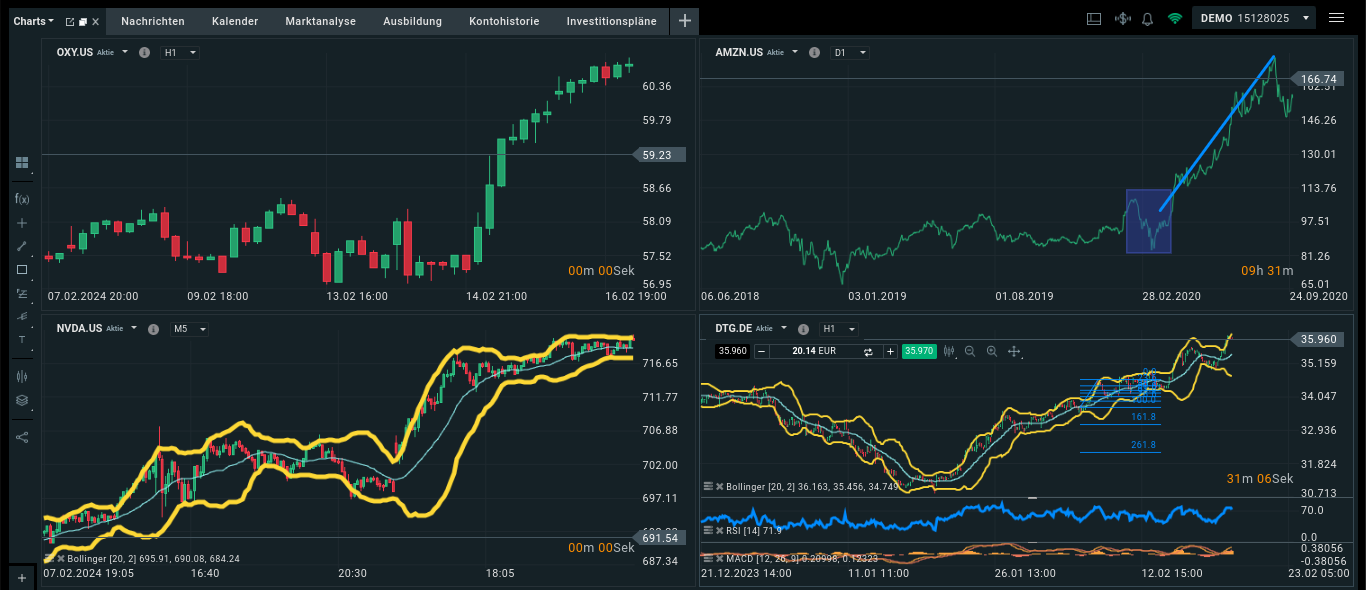Open the hamburger main menu
Screen dimensions: 1366x590
click(1336, 18)
